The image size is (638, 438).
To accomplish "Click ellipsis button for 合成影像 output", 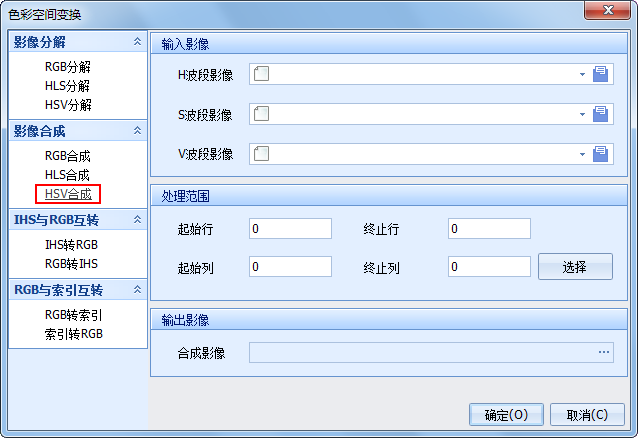I will tap(603, 352).
